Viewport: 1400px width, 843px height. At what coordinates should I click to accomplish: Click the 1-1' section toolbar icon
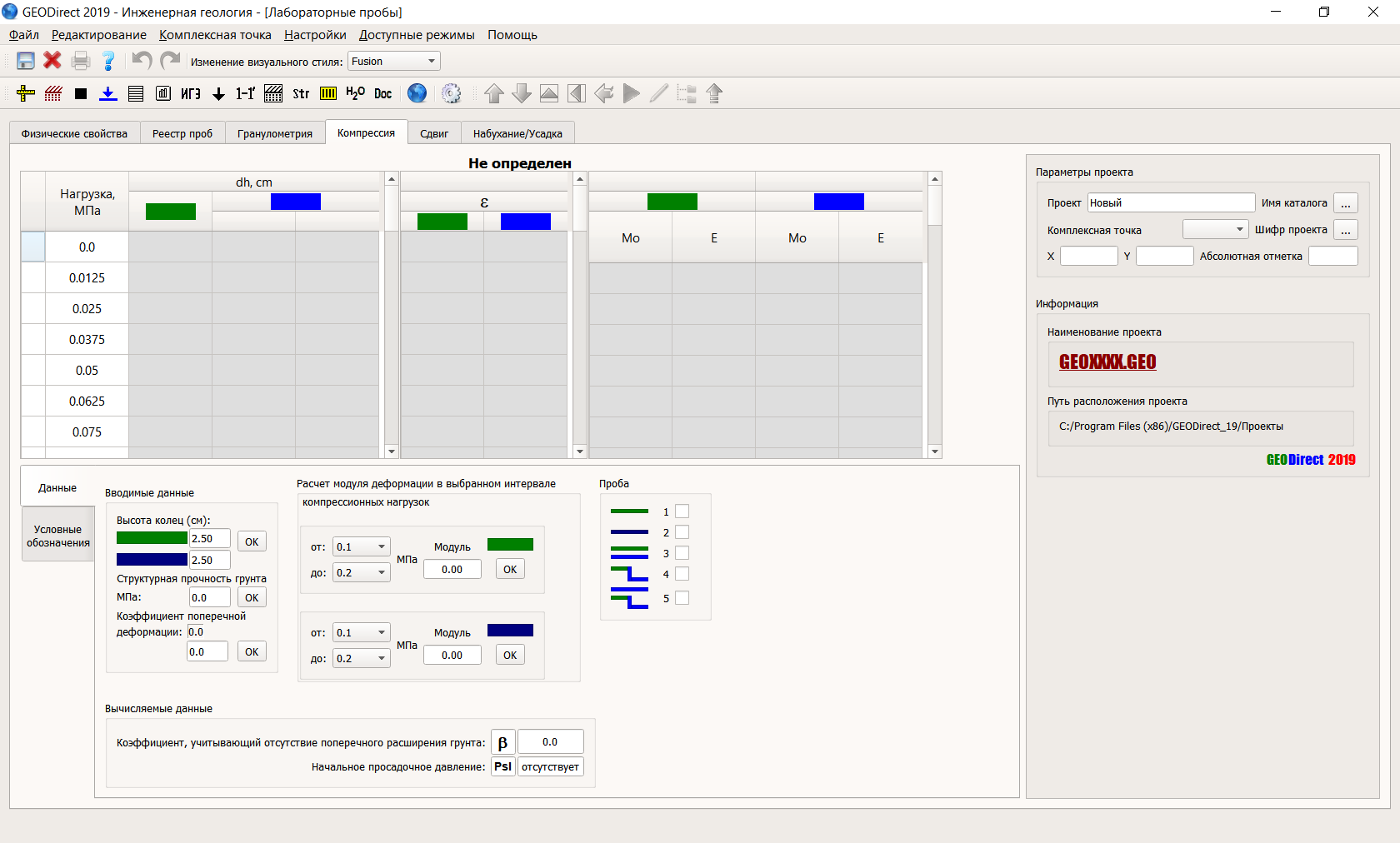(246, 93)
